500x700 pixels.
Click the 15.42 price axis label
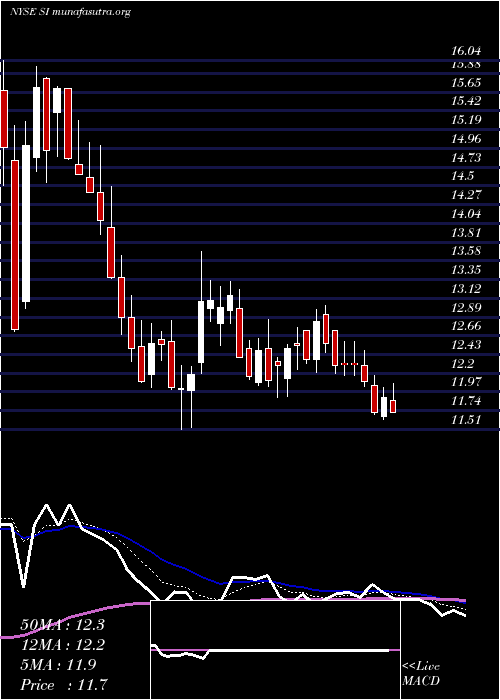(466, 101)
